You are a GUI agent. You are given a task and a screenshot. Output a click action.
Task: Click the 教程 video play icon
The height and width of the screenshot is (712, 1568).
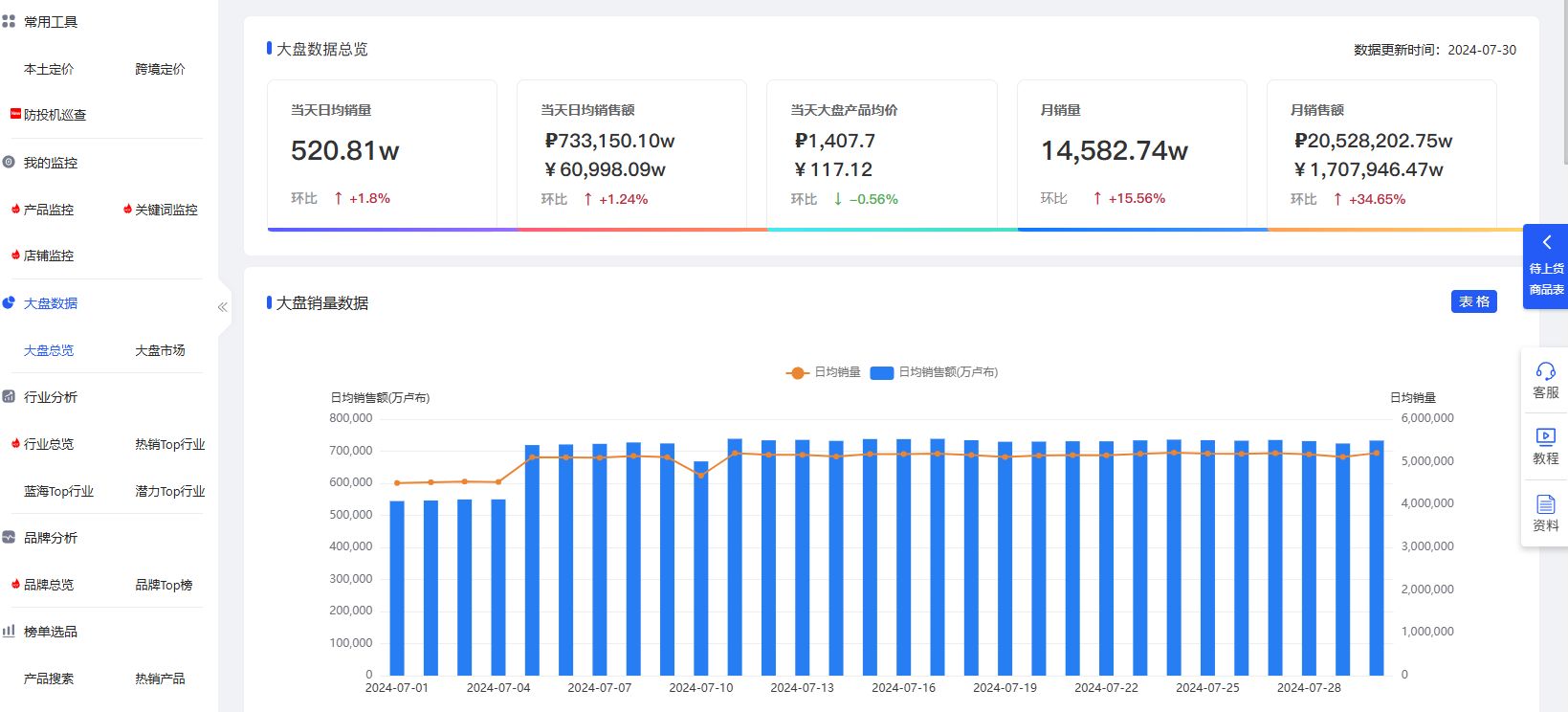point(1545,436)
